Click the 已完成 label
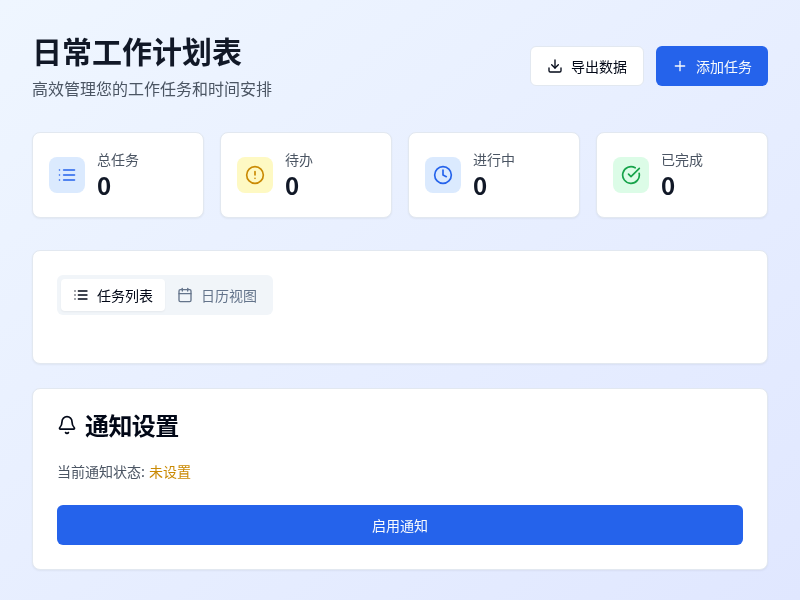 (682, 161)
